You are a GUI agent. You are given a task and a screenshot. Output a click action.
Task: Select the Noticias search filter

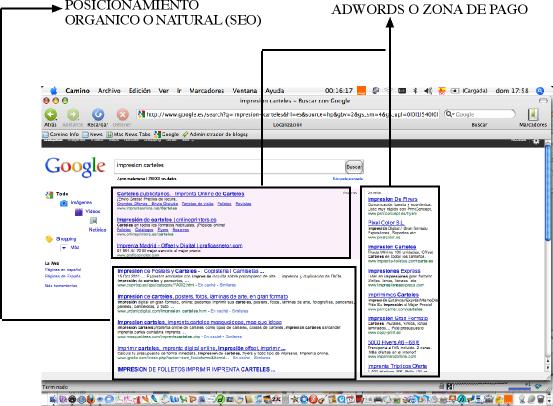pyautogui.click(x=97, y=230)
